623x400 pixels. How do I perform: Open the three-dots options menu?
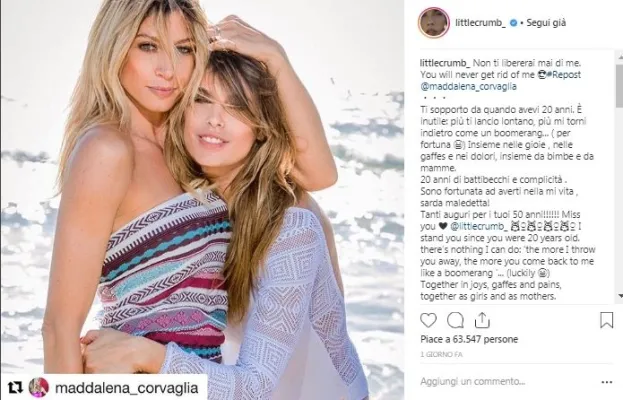pyautogui.click(x=607, y=382)
